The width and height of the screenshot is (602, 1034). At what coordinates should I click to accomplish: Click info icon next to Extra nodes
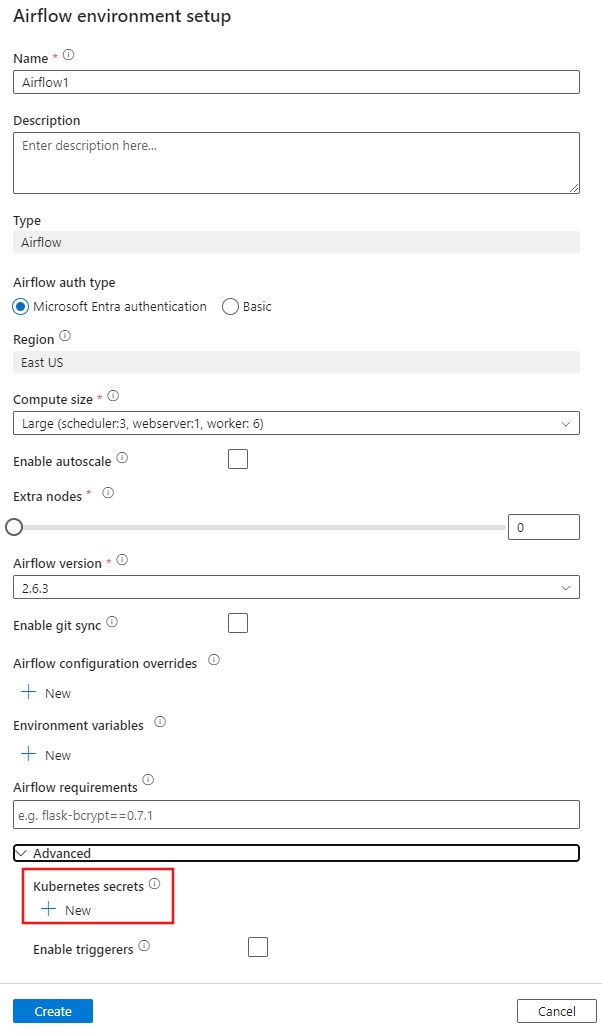(108, 493)
